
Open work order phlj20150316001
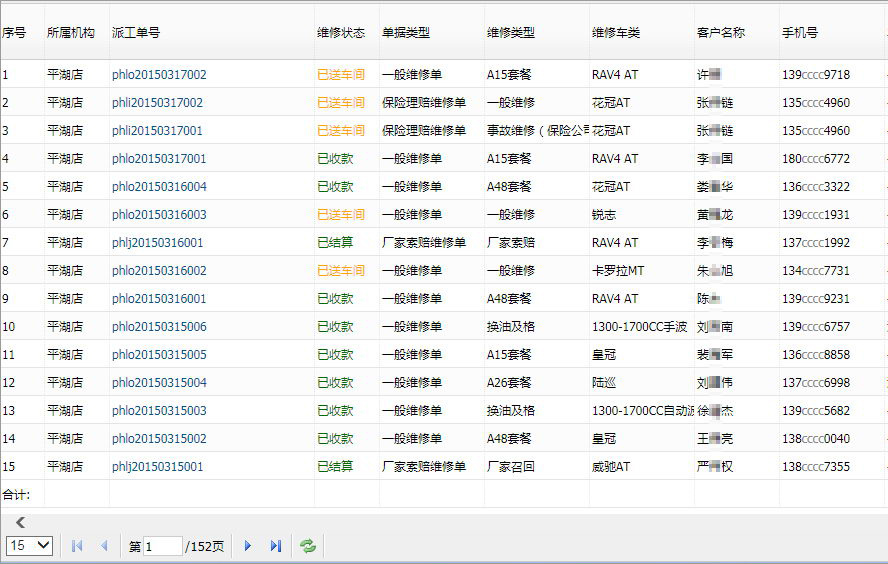tap(157, 243)
